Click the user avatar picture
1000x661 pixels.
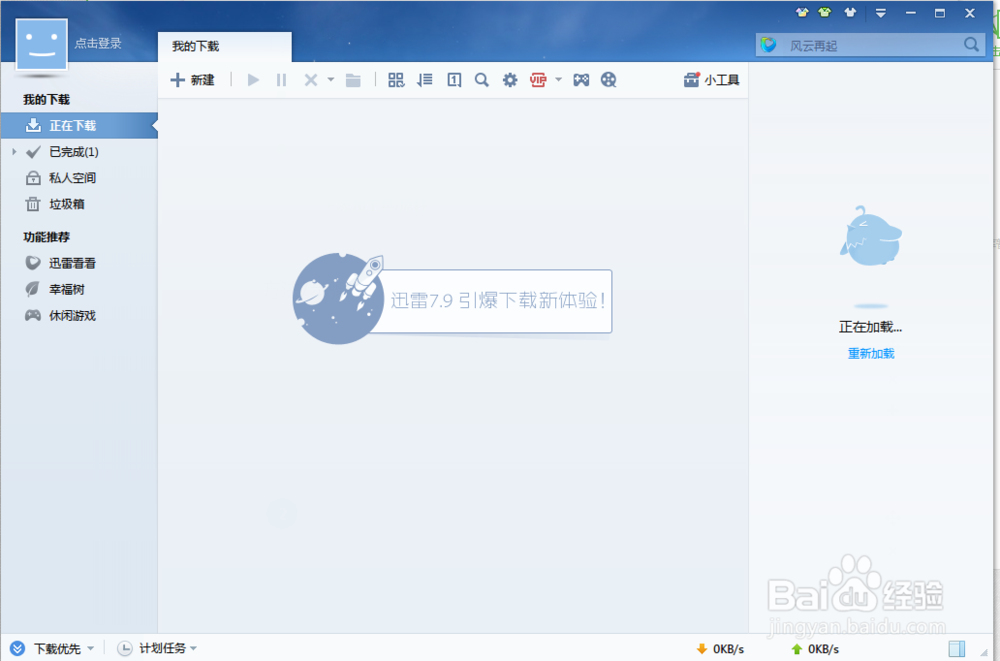tap(41, 44)
